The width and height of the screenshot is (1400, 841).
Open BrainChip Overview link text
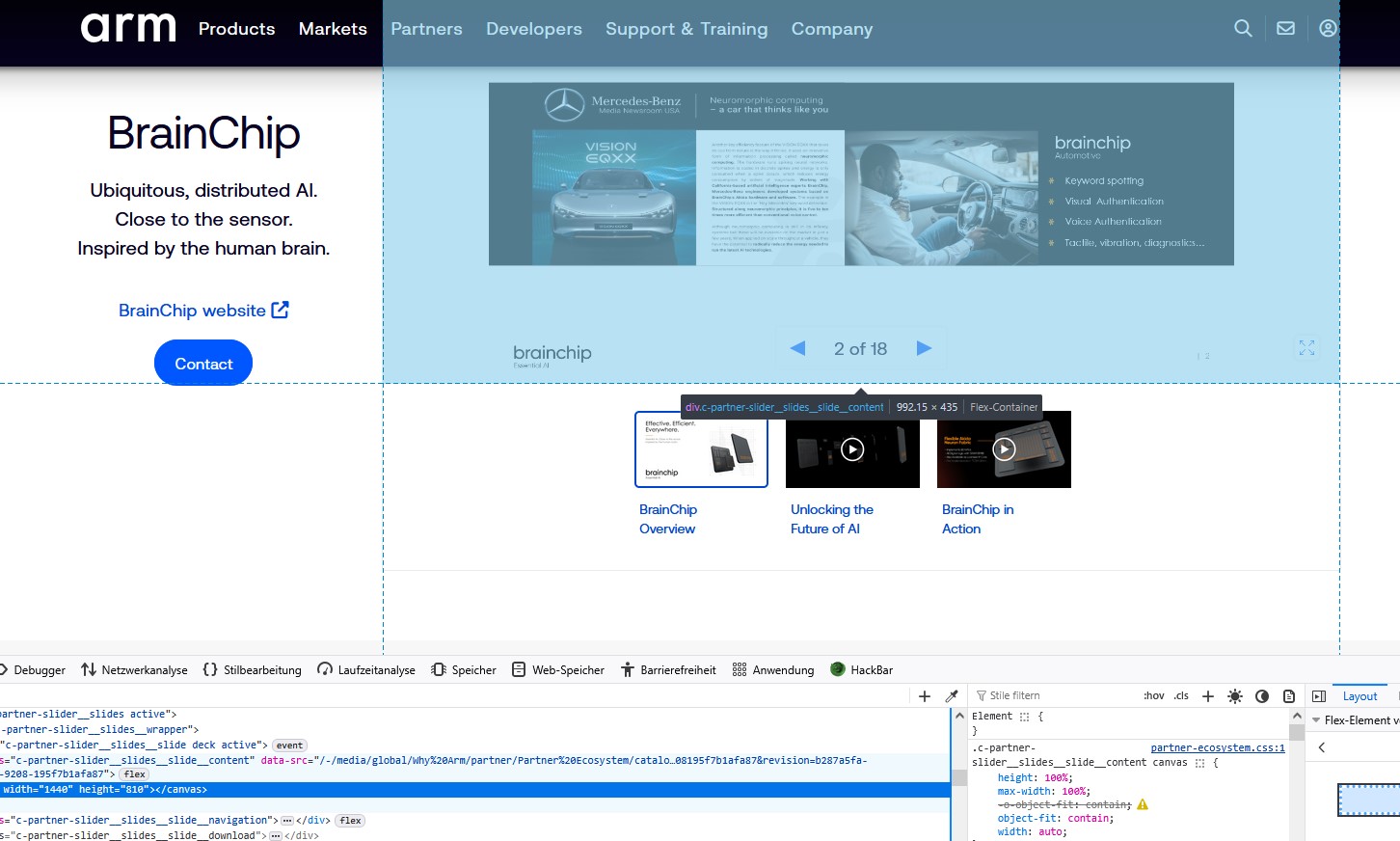[x=668, y=519]
